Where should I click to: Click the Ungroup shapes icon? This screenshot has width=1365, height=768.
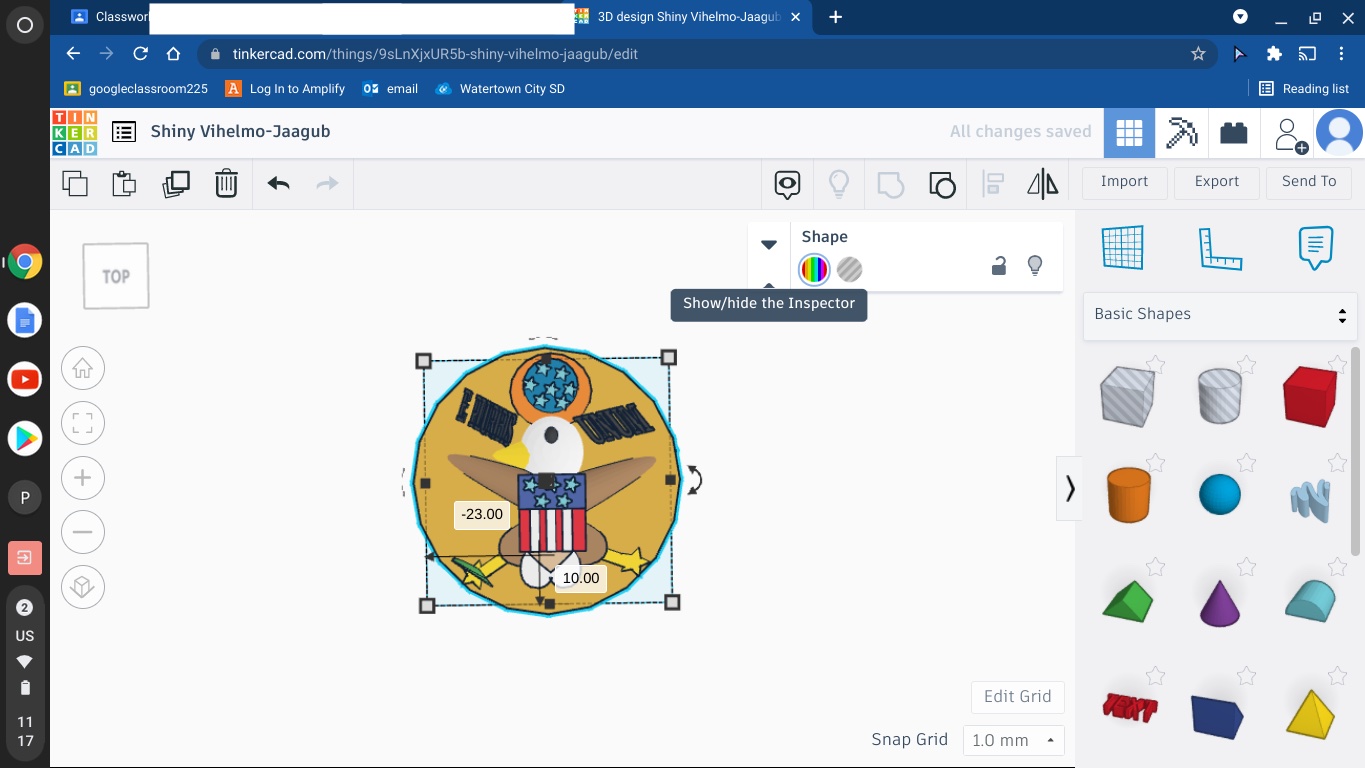942,184
